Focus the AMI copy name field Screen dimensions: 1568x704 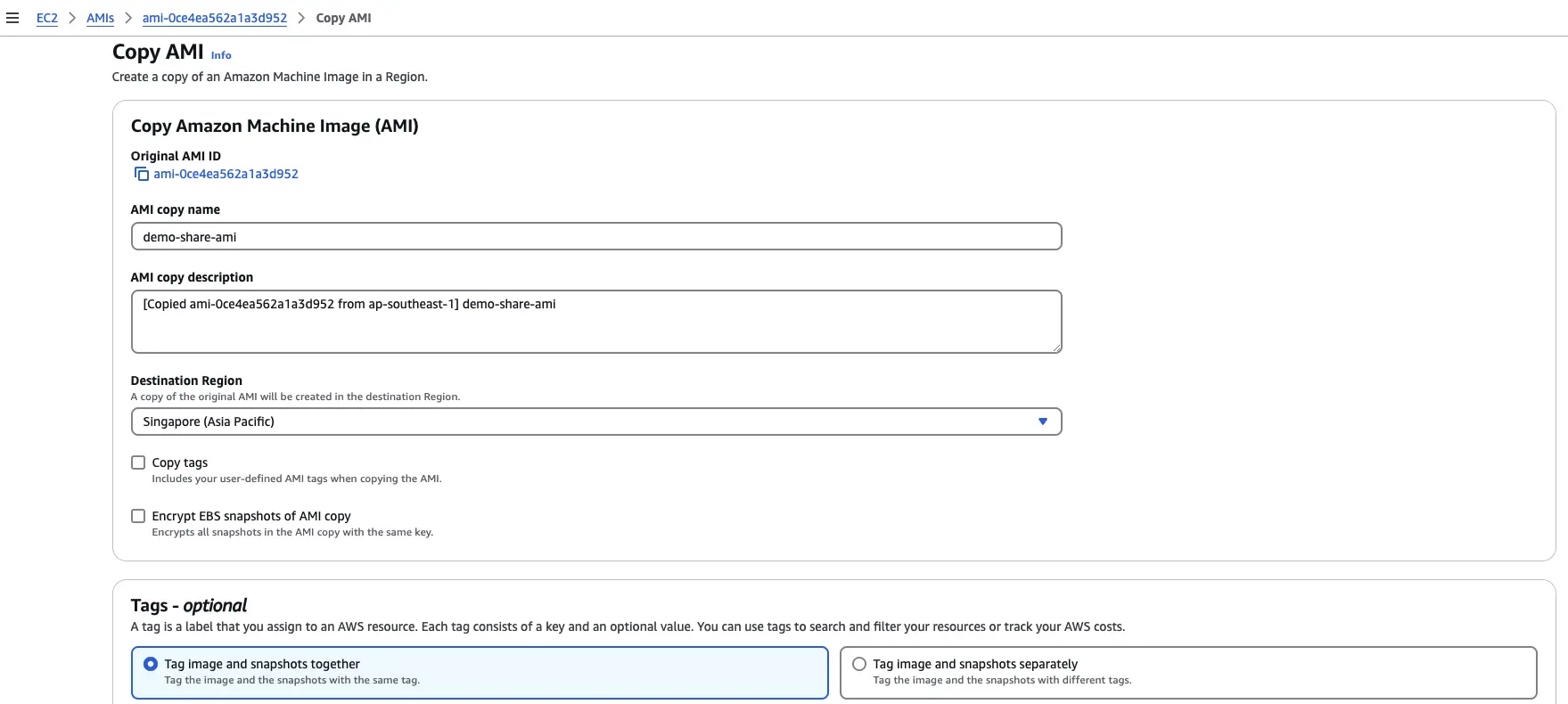tap(595, 237)
